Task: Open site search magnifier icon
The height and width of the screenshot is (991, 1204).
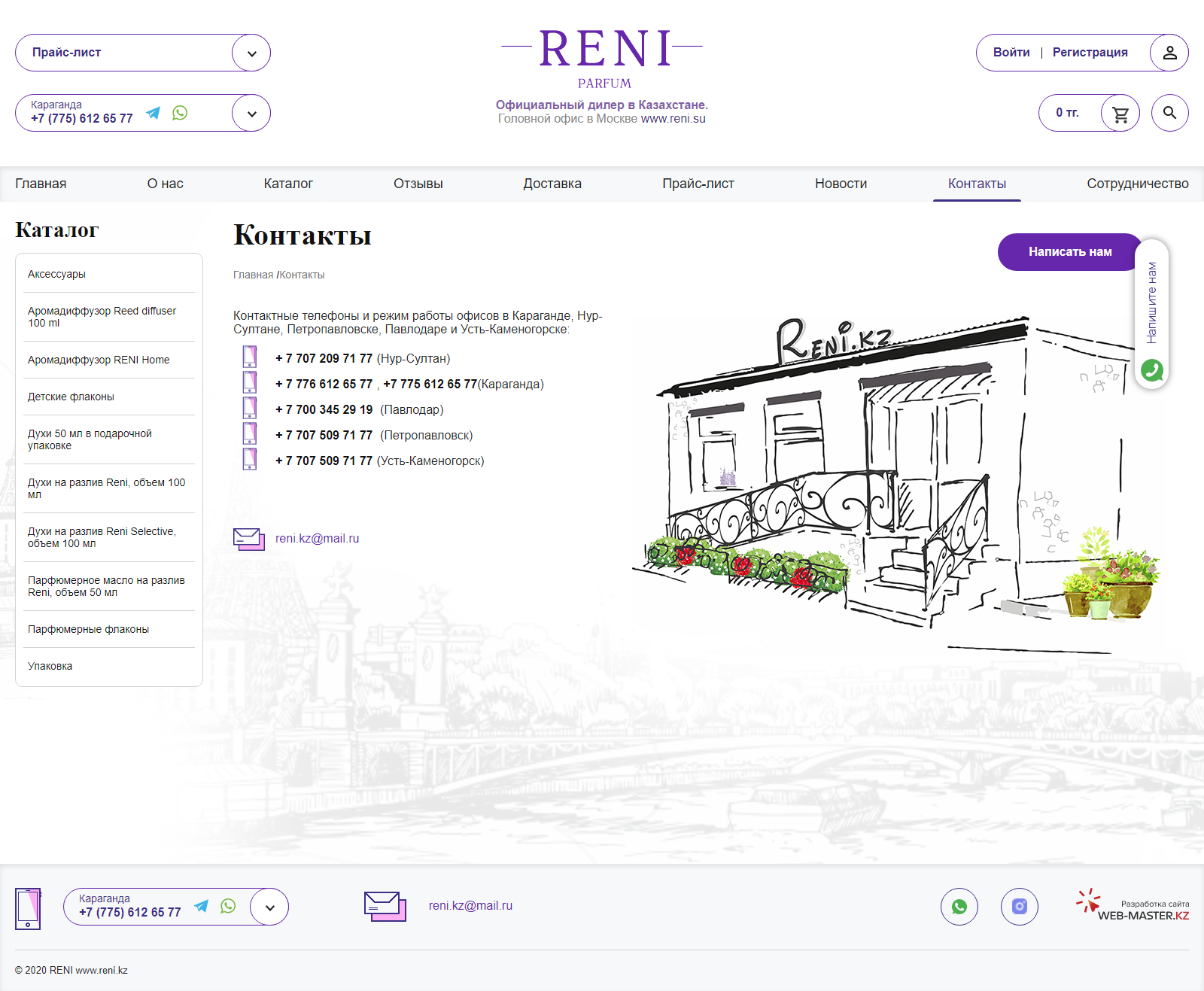Action: [1170, 113]
